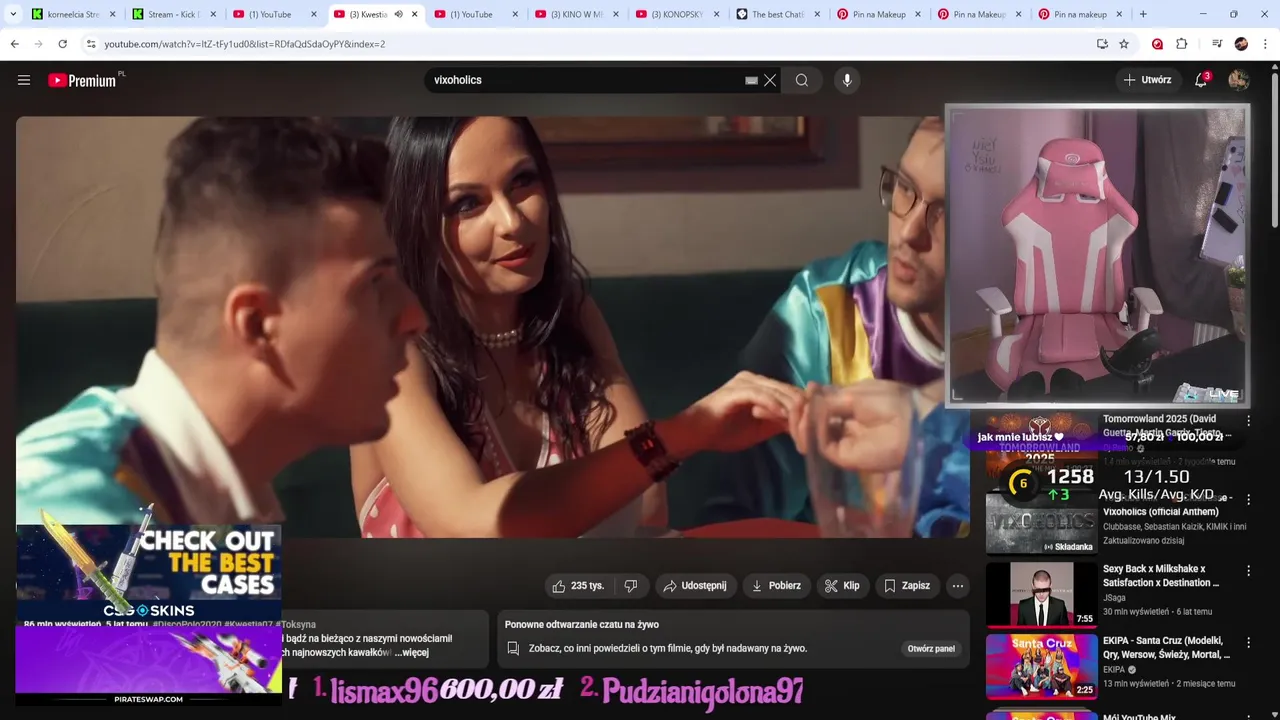Save the video with Zapisz
The image size is (1280, 720).
click(x=907, y=586)
